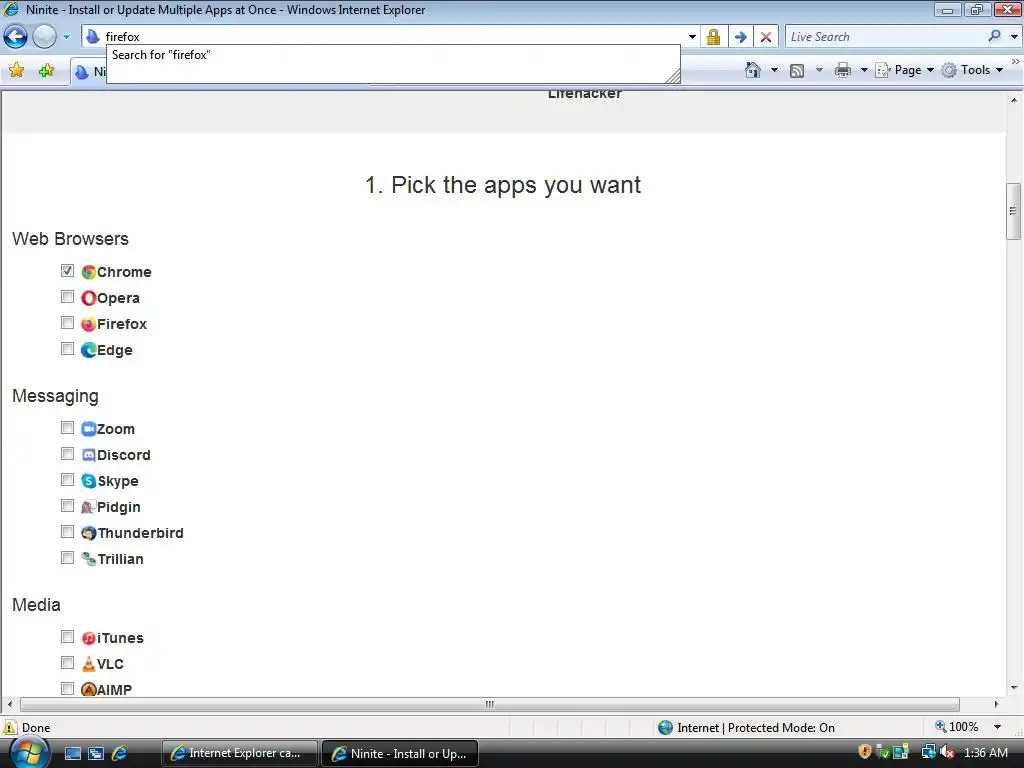The height and width of the screenshot is (768, 1024).
Task: Click the Ninite taskbar button
Action: pos(400,754)
